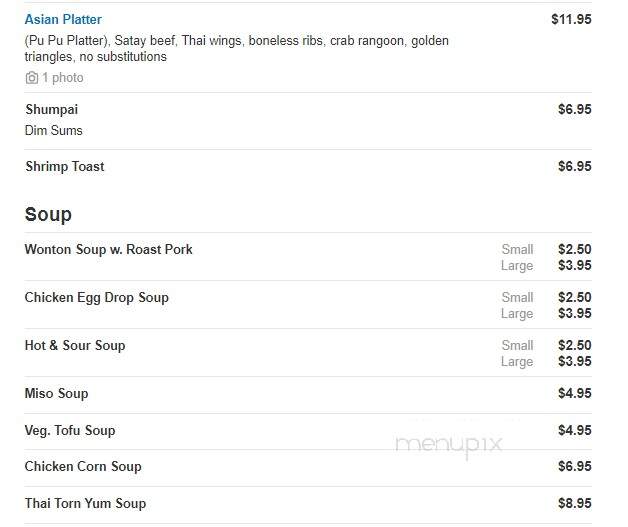
Task: Select Chicken Corn Soup item
Action: pyautogui.click(x=83, y=467)
